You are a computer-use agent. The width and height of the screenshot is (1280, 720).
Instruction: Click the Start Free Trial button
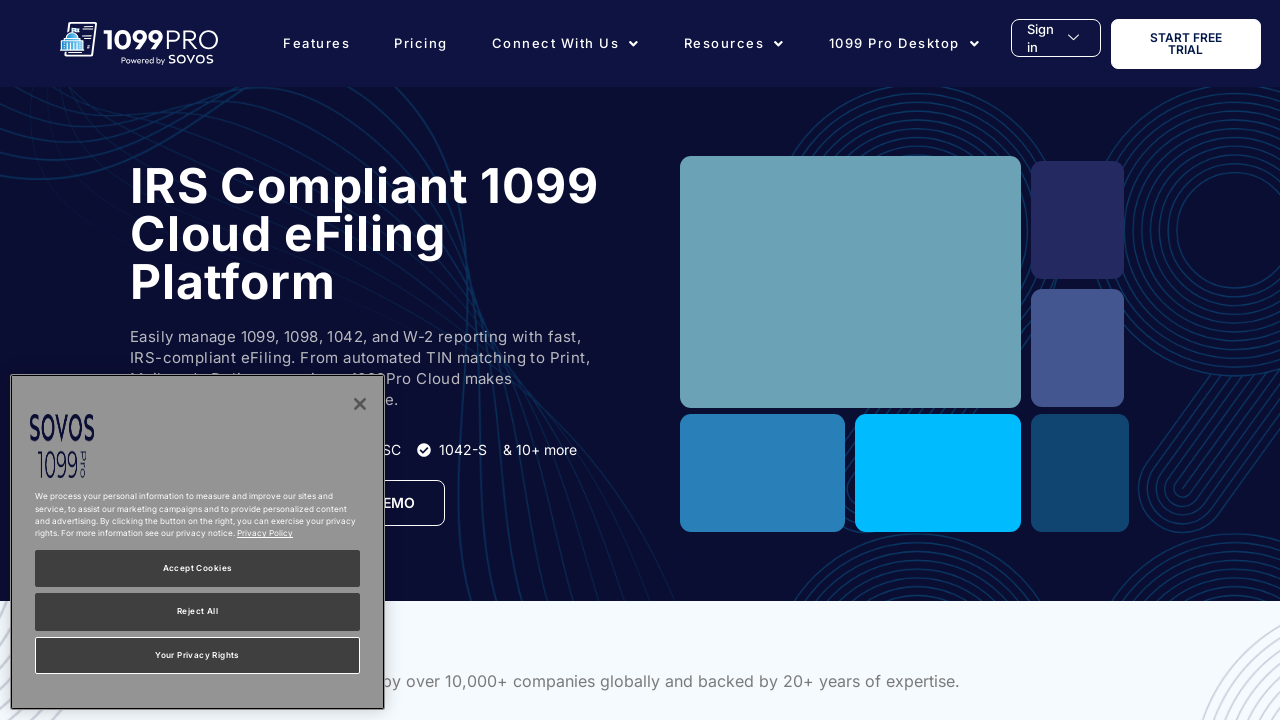(x=1185, y=44)
